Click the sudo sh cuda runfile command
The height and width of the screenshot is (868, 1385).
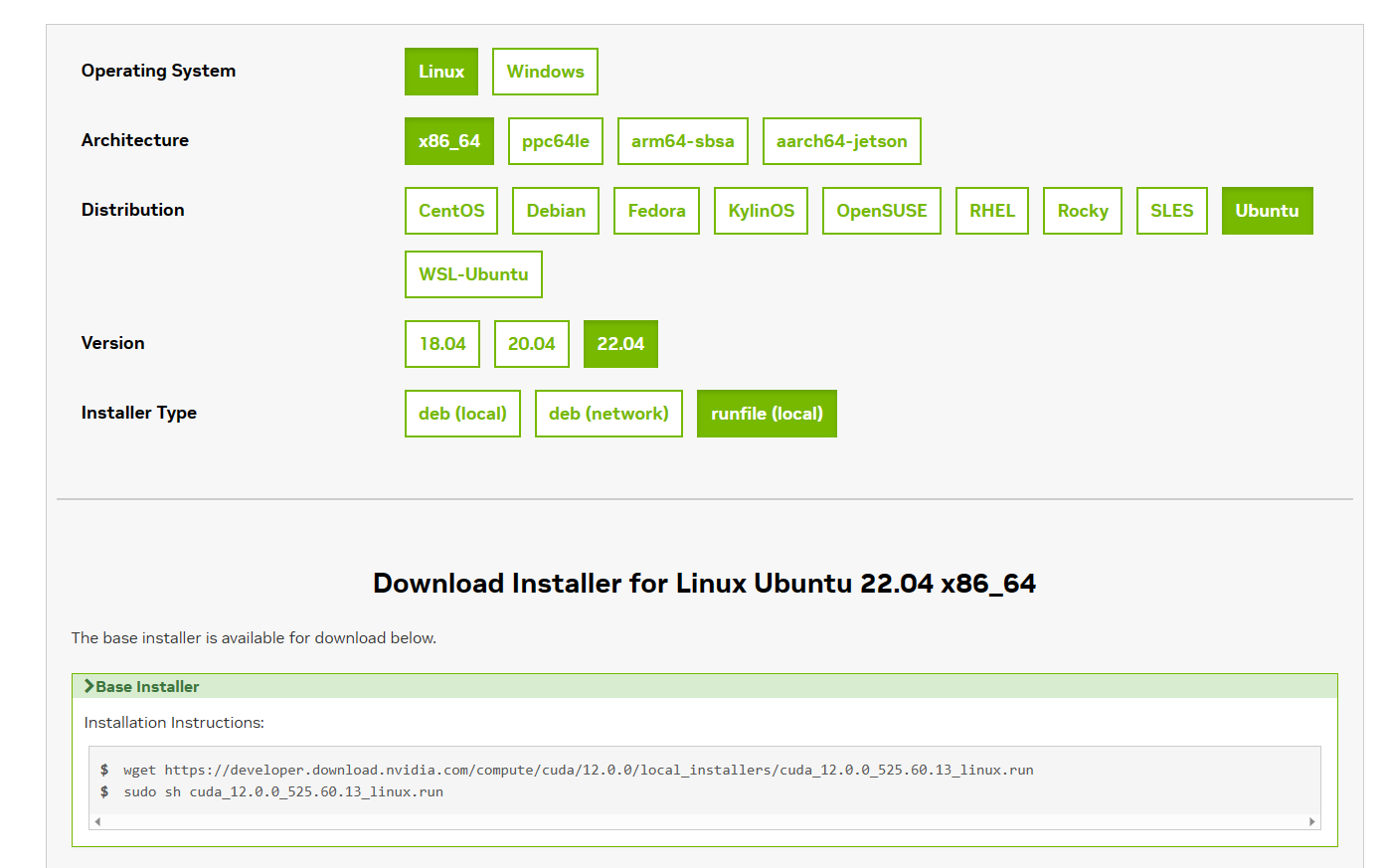(x=283, y=791)
